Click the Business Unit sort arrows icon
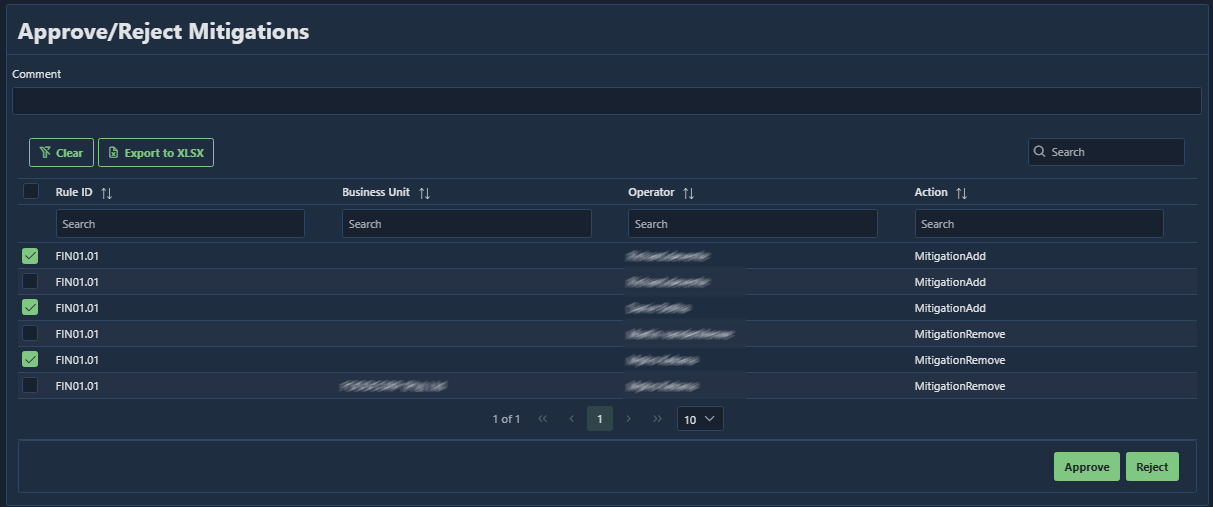The image size is (1213, 507). point(424,192)
